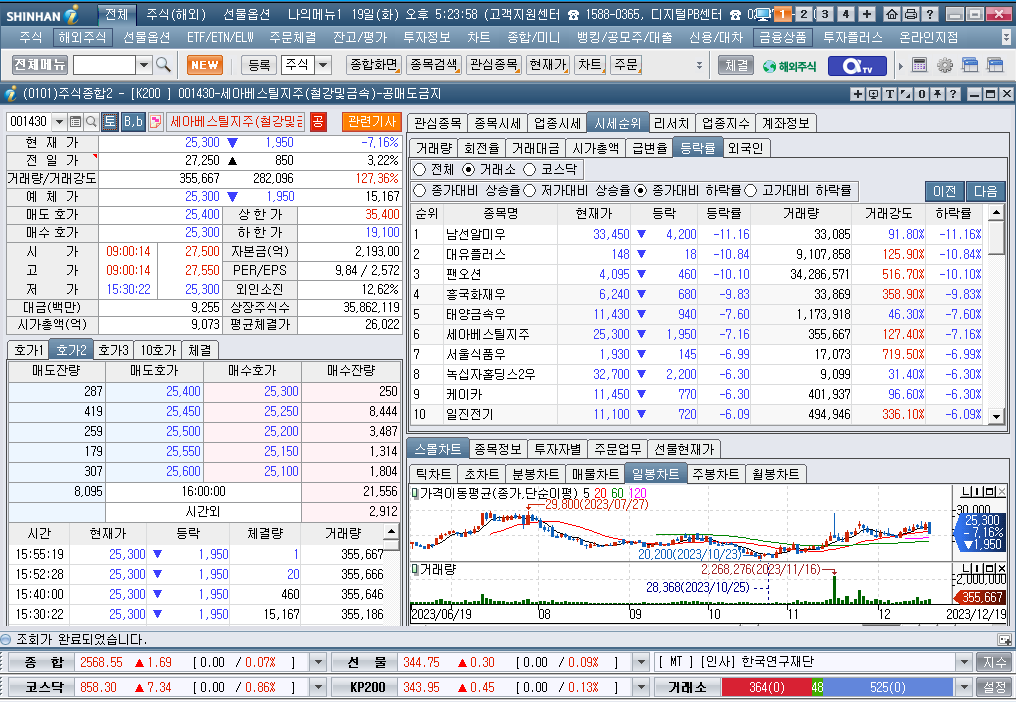Click the printer icon in the title bar
Screen dimensions: 1016x702
point(910,14)
